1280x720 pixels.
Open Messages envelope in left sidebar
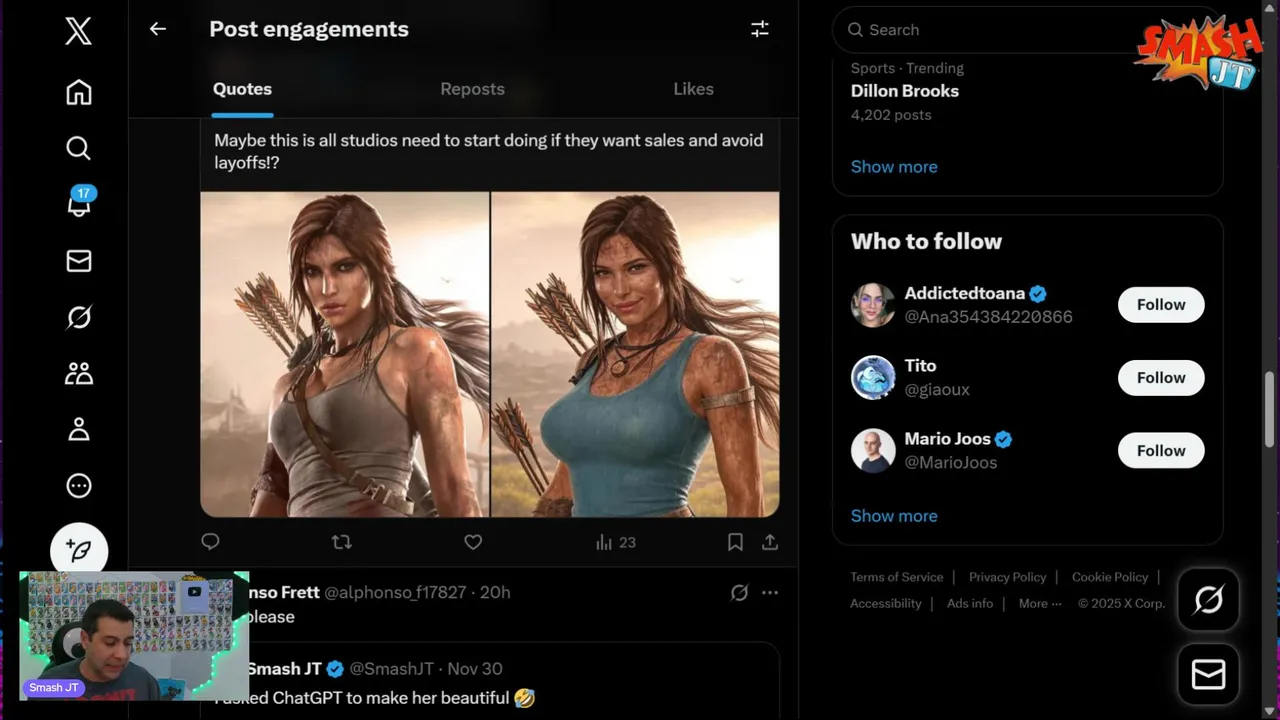78,261
